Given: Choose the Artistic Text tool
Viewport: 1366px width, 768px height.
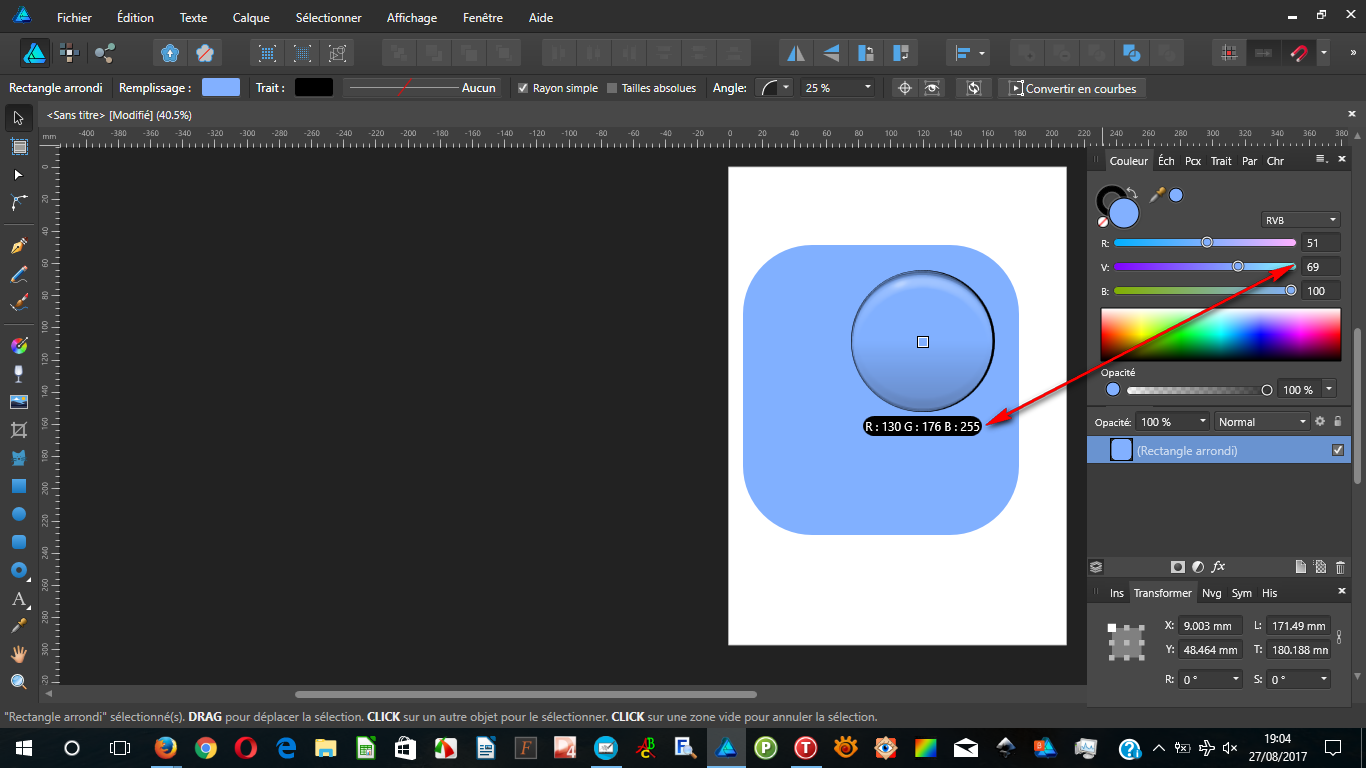Looking at the screenshot, I should 18,599.
